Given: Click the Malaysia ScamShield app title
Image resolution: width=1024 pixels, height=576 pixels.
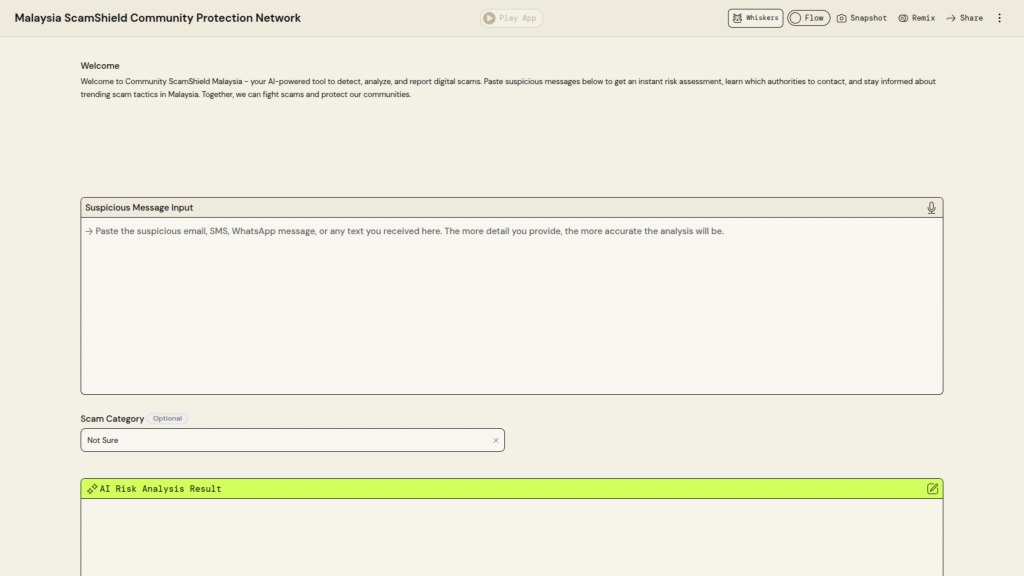Looking at the screenshot, I should pyautogui.click(x=157, y=18).
